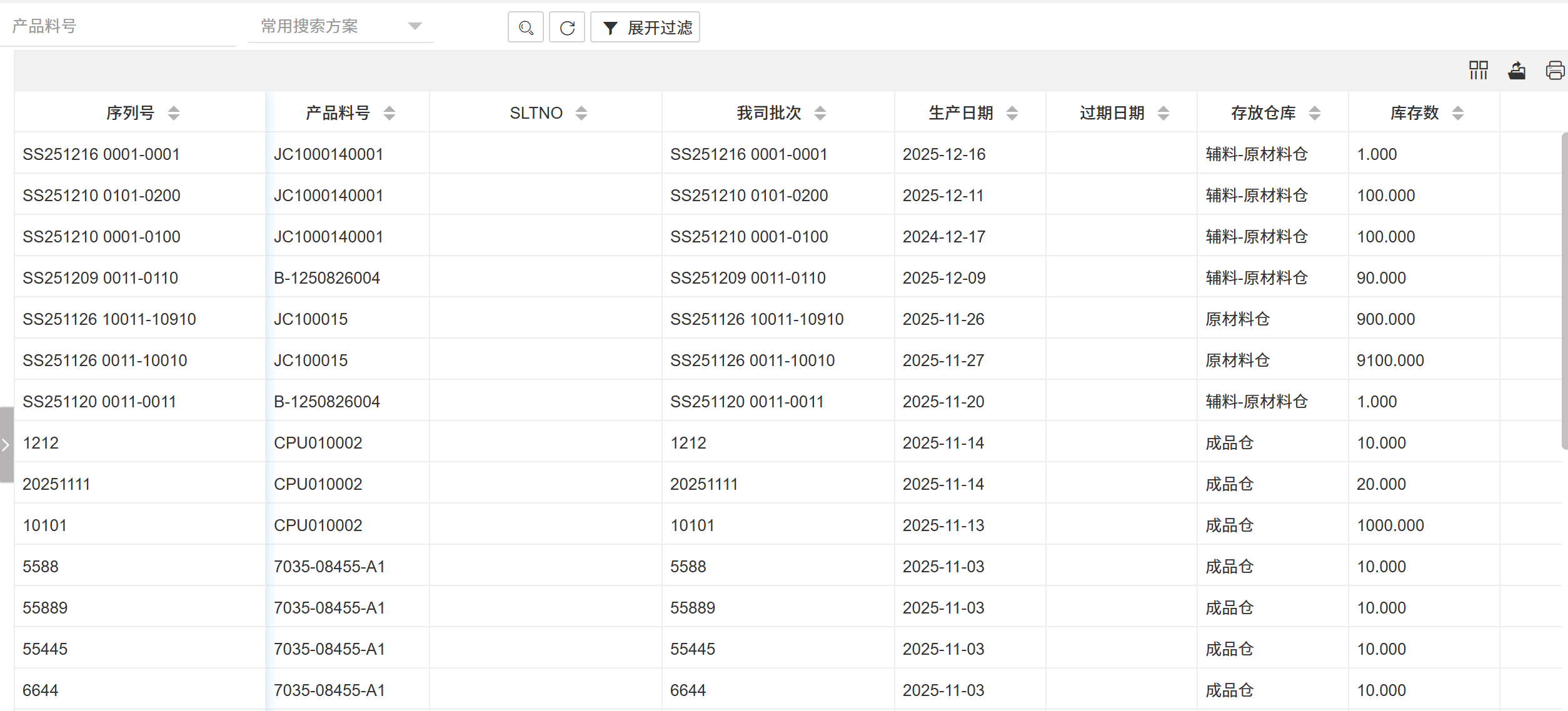Open column settings grid icon
This screenshot has width=1568, height=711.
pyautogui.click(x=1478, y=70)
